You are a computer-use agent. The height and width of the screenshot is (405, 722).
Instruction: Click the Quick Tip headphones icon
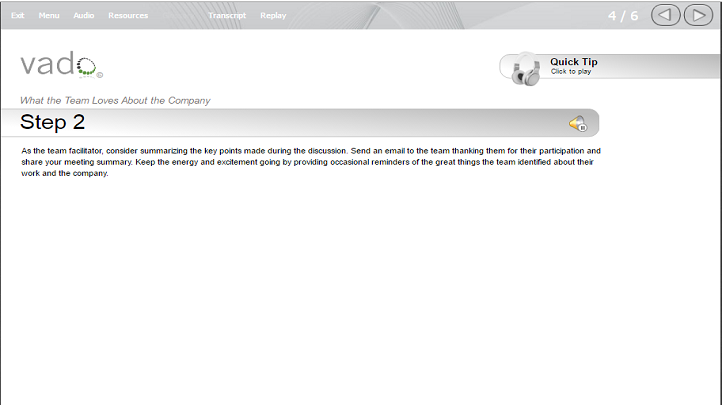point(526,69)
